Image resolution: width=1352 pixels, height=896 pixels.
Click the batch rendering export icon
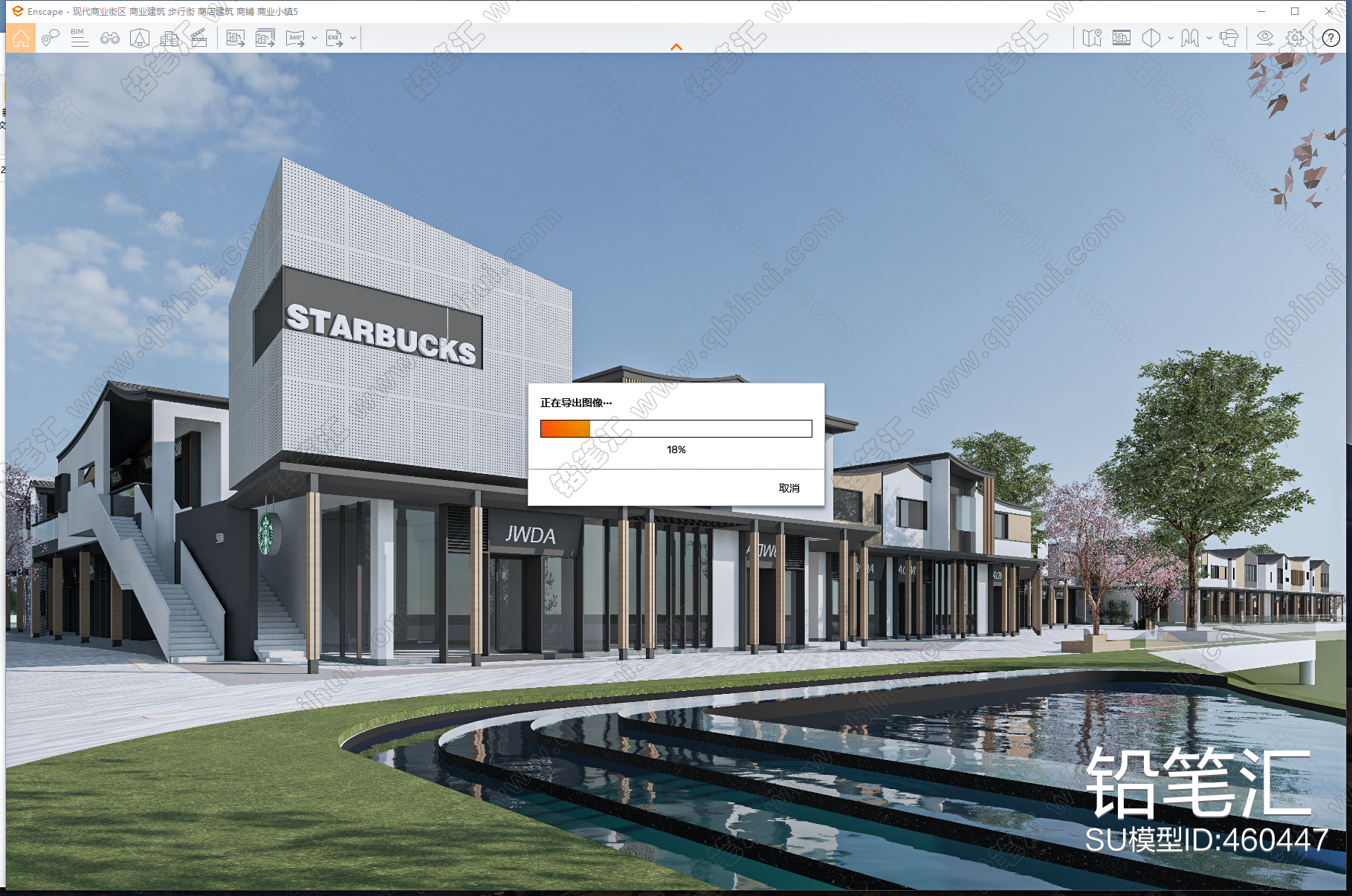pyautogui.click(x=265, y=38)
